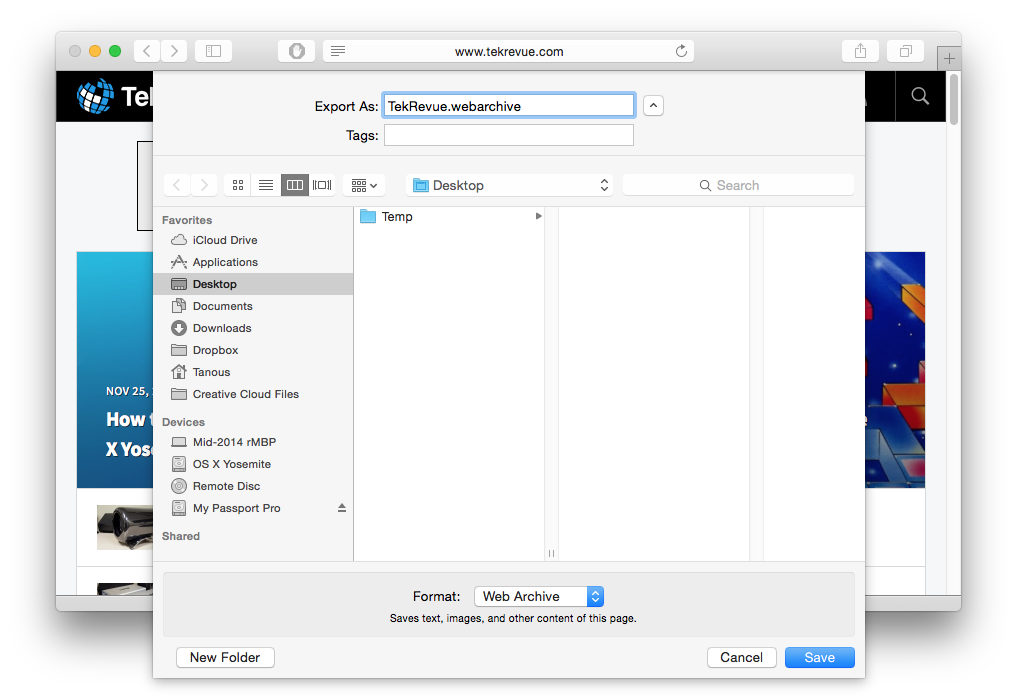Click the colorful blocks featured image
Viewport: 1017px width, 699px height.
coord(895,370)
